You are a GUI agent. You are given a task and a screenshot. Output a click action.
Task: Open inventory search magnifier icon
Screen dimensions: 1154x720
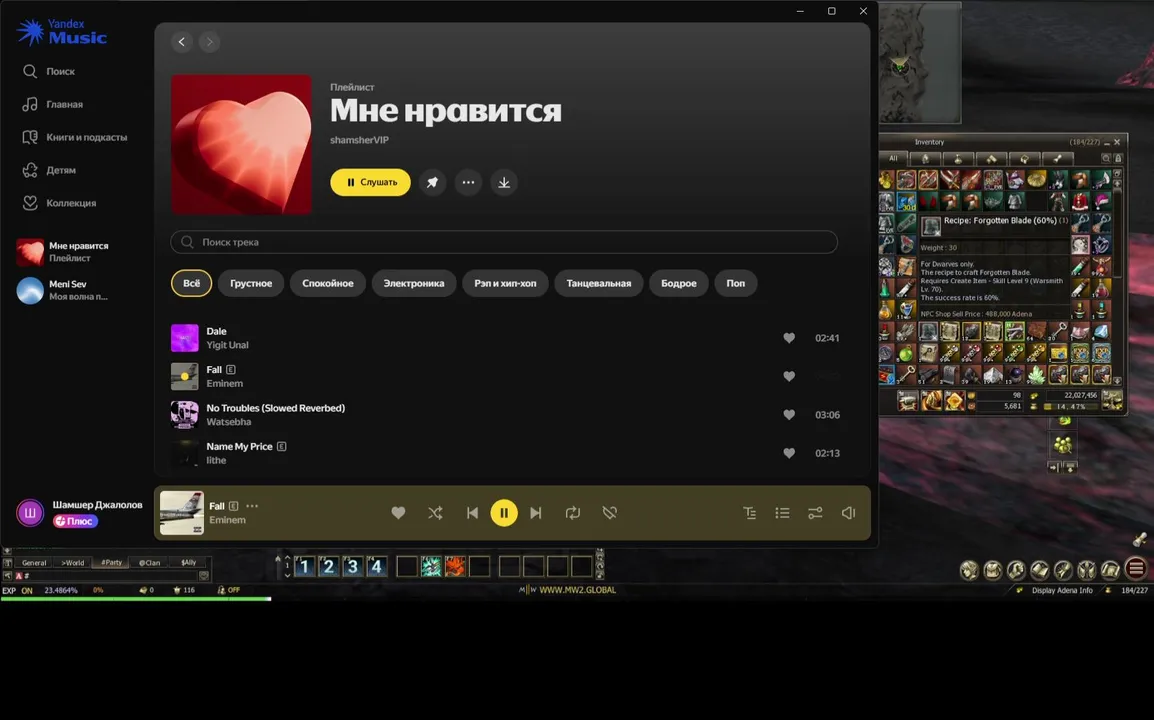click(1105, 158)
